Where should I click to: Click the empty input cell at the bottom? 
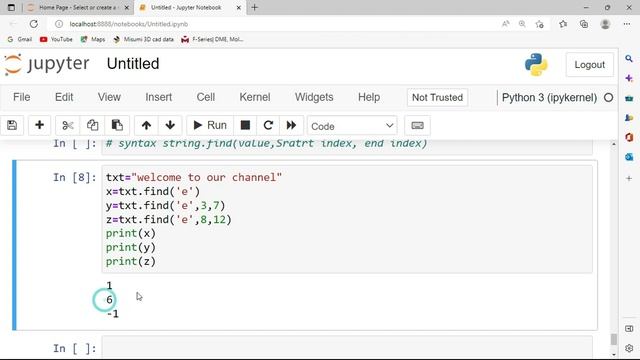click(x=347, y=348)
